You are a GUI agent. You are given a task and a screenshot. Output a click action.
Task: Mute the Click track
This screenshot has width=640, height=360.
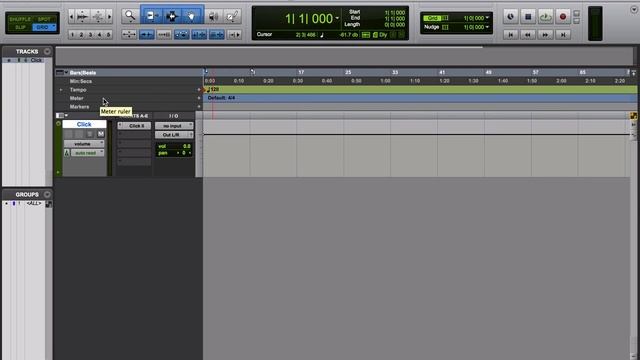tap(100, 134)
